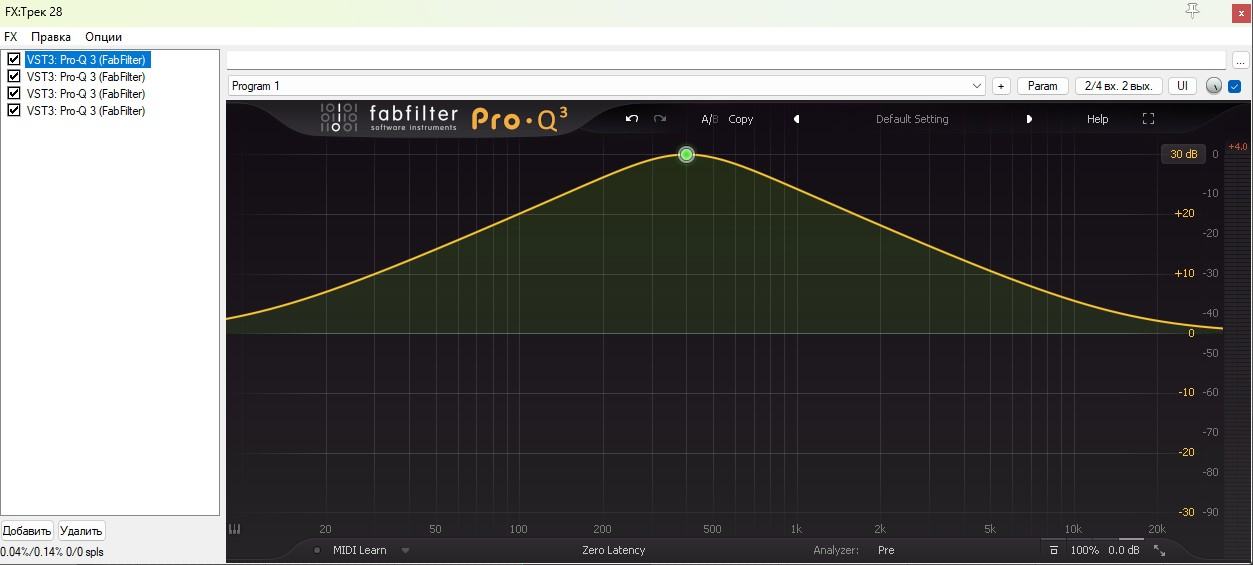This screenshot has height=565, width=1253.
Task: Open the Правка menu
Action: coord(51,37)
